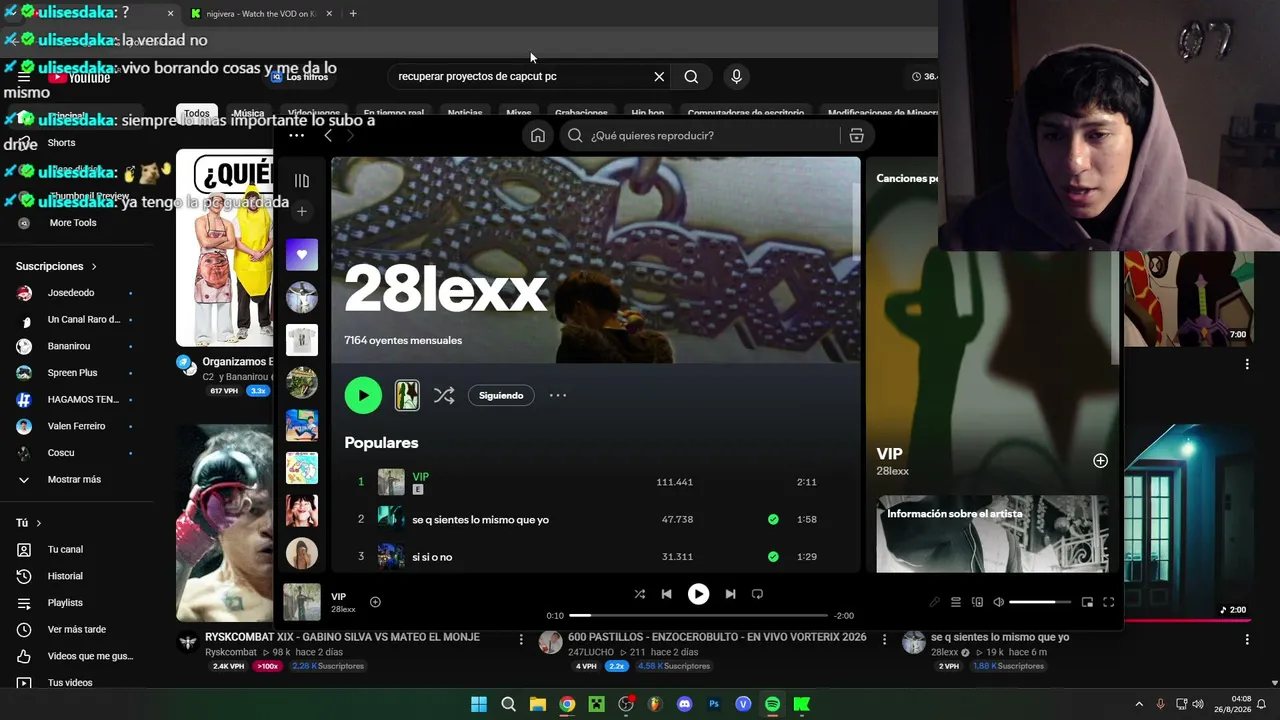Mute Spotify using the speaker icon
The width and height of the screenshot is (1280, 720).
point(998,602)
